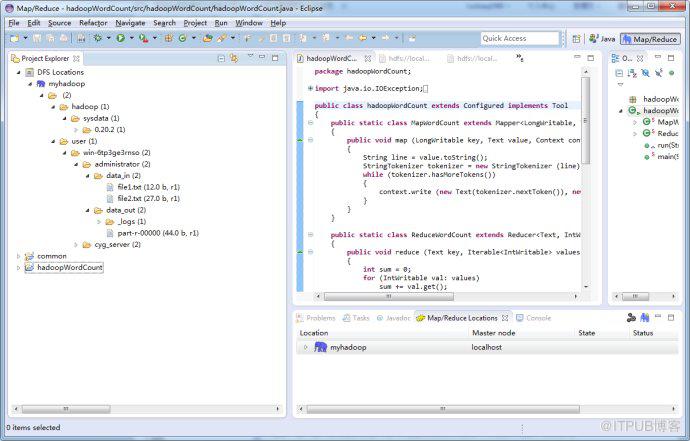Click the Quick Access input field
This screenshot has width=690, height=441.
click(520, 38)
